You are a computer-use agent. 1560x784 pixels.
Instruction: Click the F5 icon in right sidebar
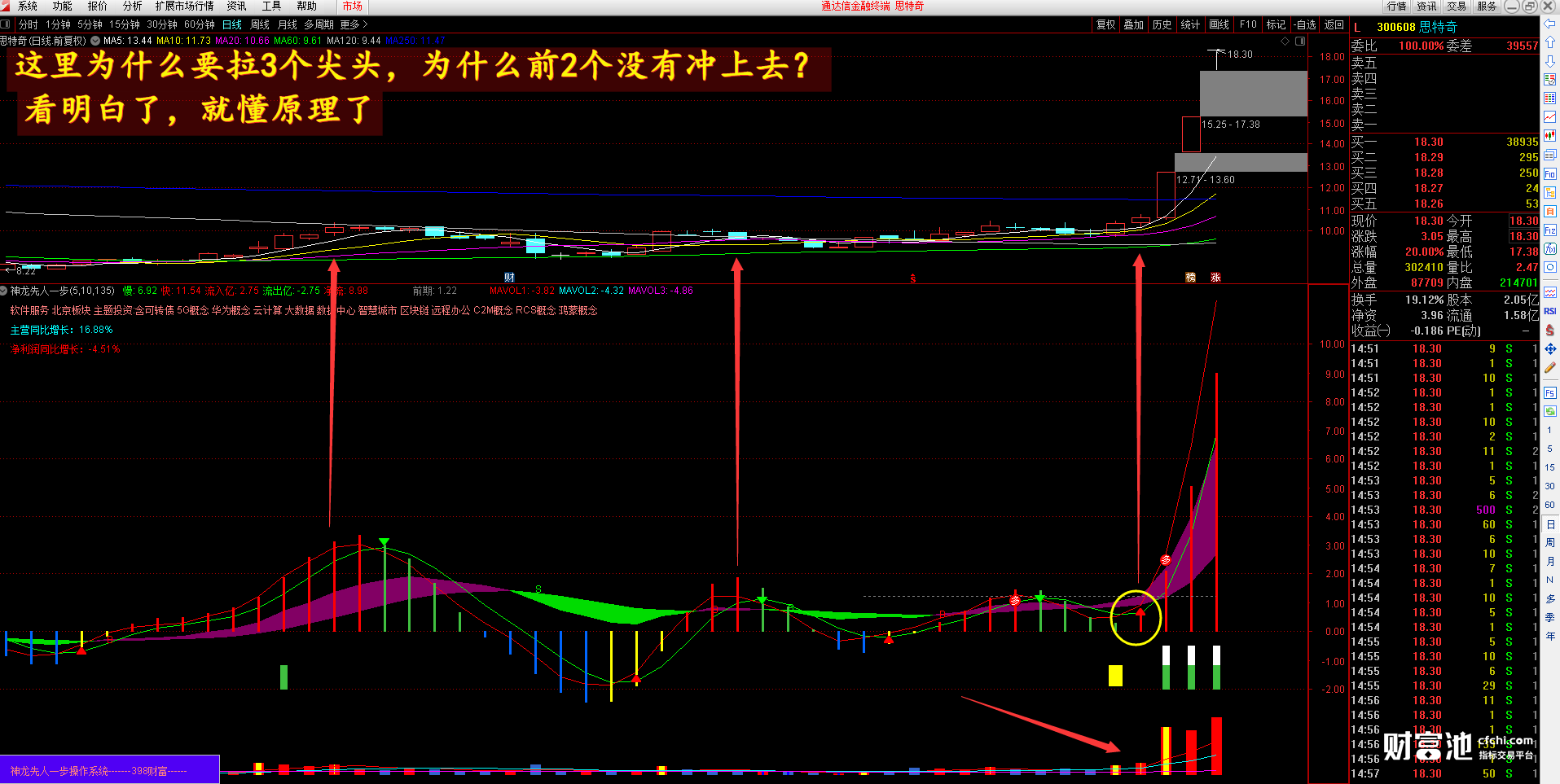(1549, 392)
